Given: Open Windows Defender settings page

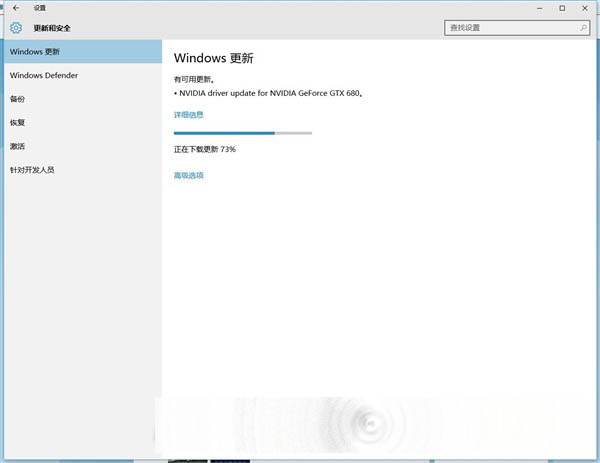Looking at the screenshot, I should tap(44, 75).
